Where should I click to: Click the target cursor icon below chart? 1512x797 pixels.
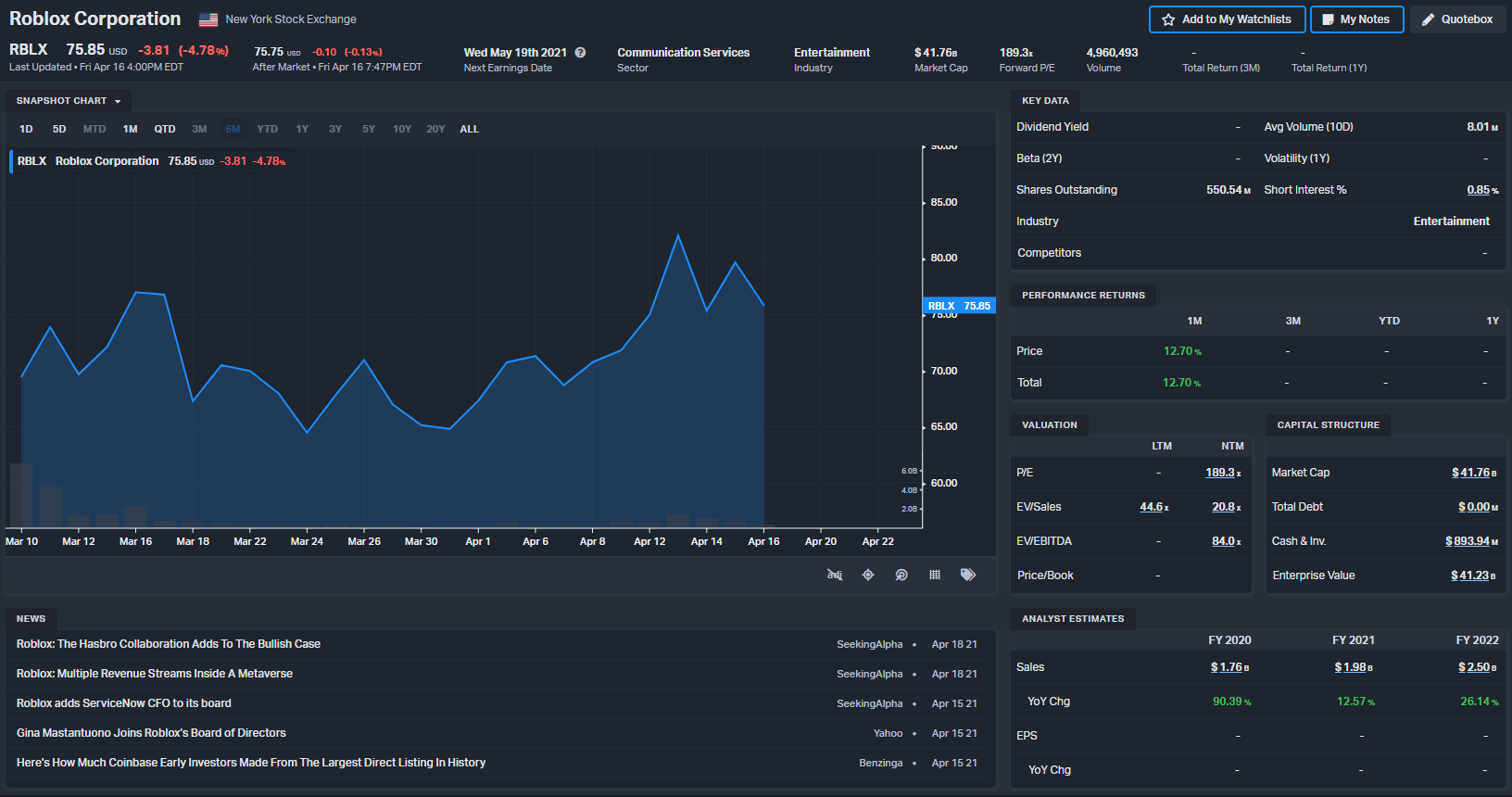[901, 575]
